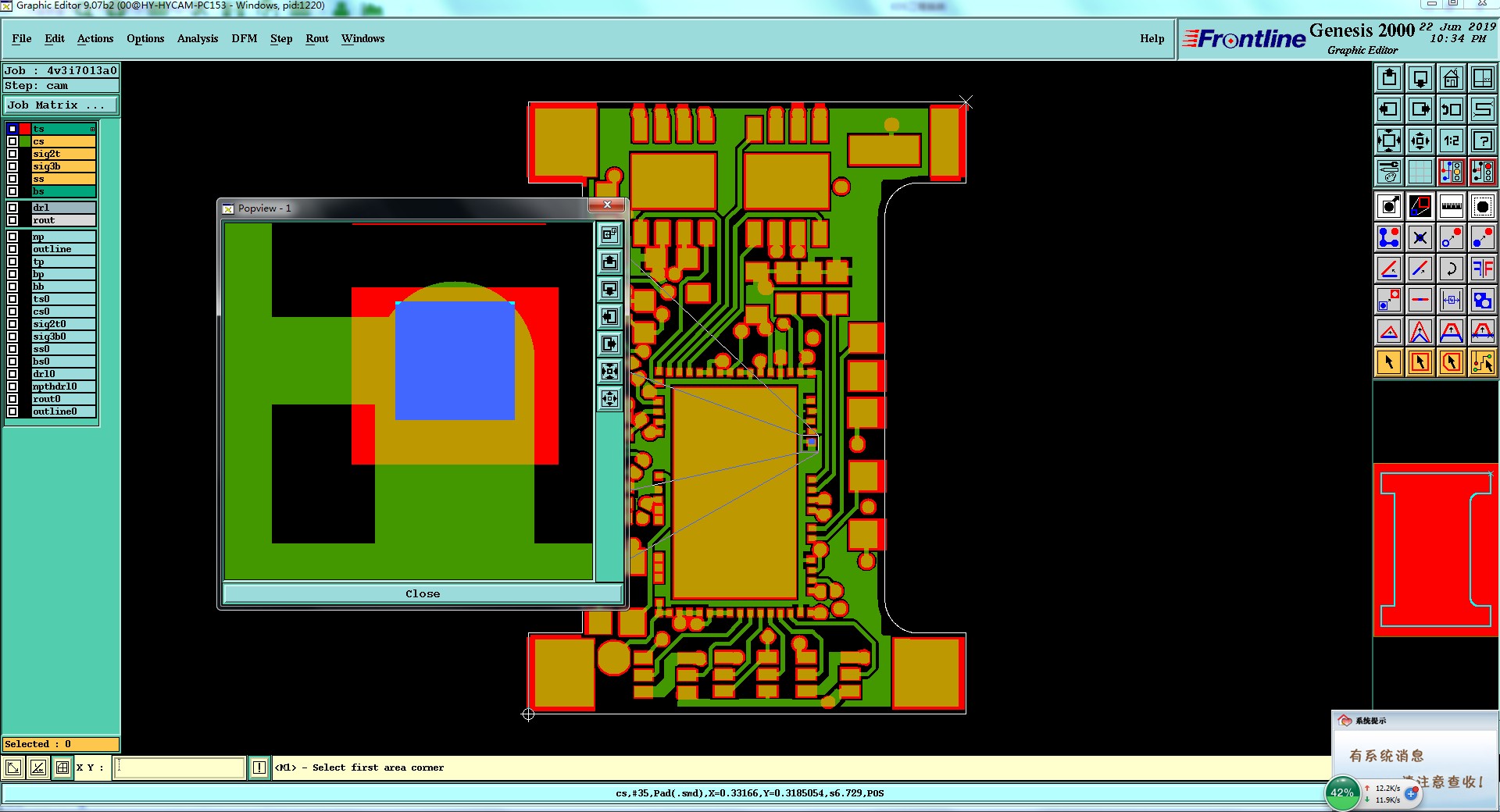Toggle the bb layer checkbox

[12, 287]
